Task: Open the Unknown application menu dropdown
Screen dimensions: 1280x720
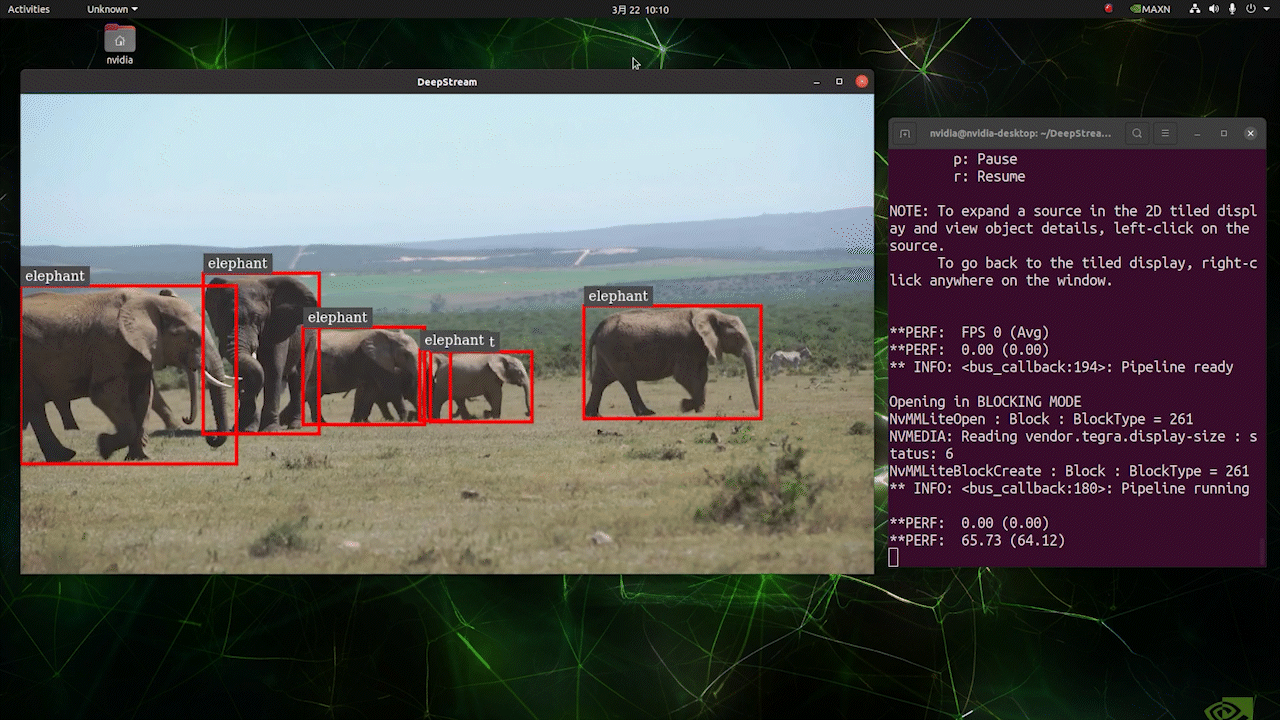Action: tap(112, 9)
